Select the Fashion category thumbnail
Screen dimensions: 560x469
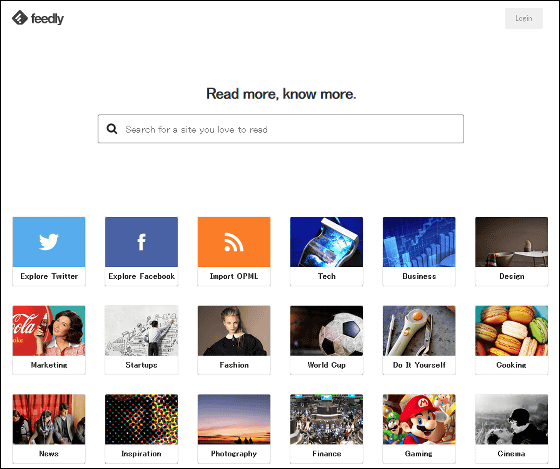pyautogui.click(x=234, y=330)
